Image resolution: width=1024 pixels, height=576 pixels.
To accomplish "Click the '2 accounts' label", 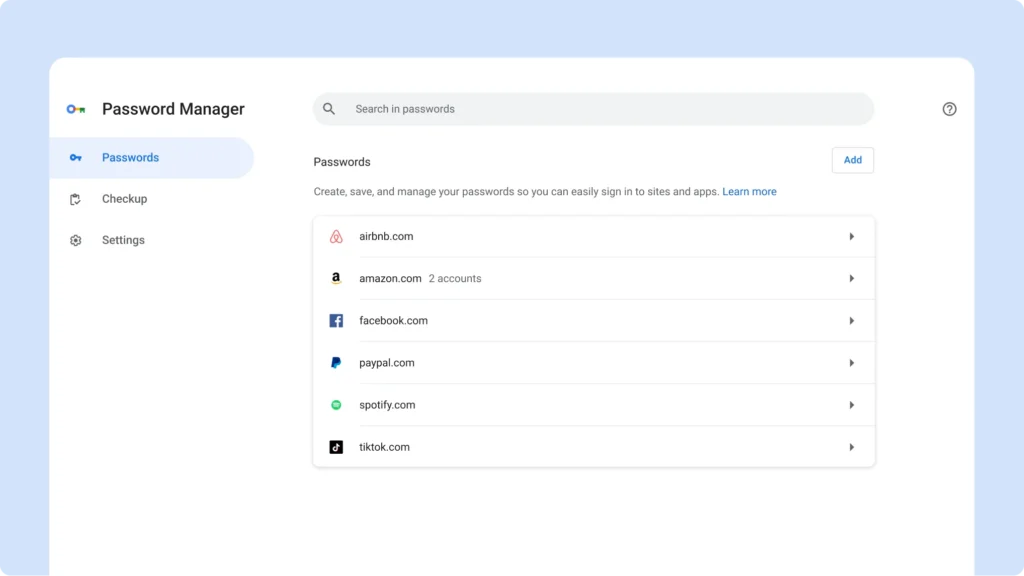I will point(455,278).
